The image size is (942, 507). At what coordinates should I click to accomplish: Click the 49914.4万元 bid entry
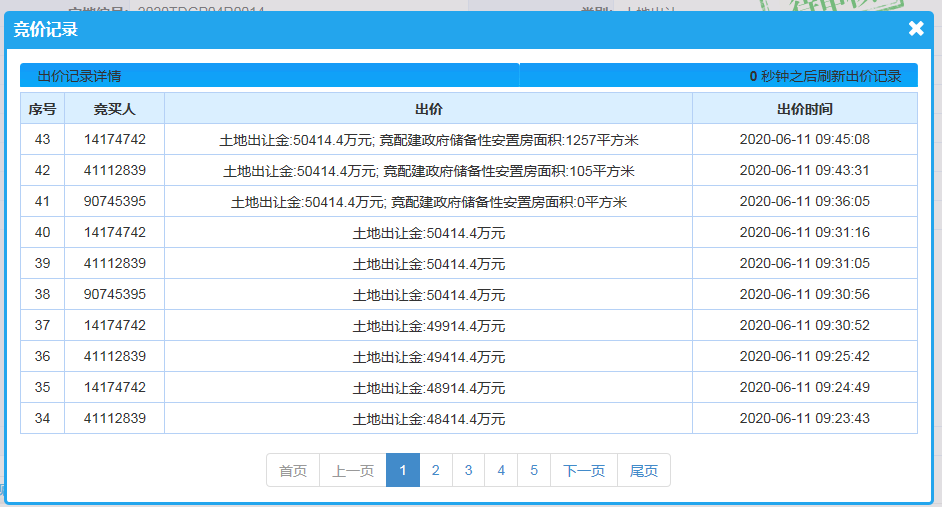(x=428, y=326)
